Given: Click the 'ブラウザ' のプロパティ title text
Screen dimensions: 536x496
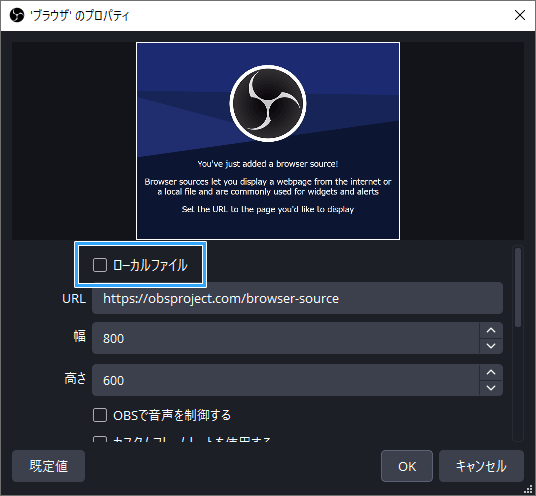Looking at the screenshot, I should coord(79,15).
